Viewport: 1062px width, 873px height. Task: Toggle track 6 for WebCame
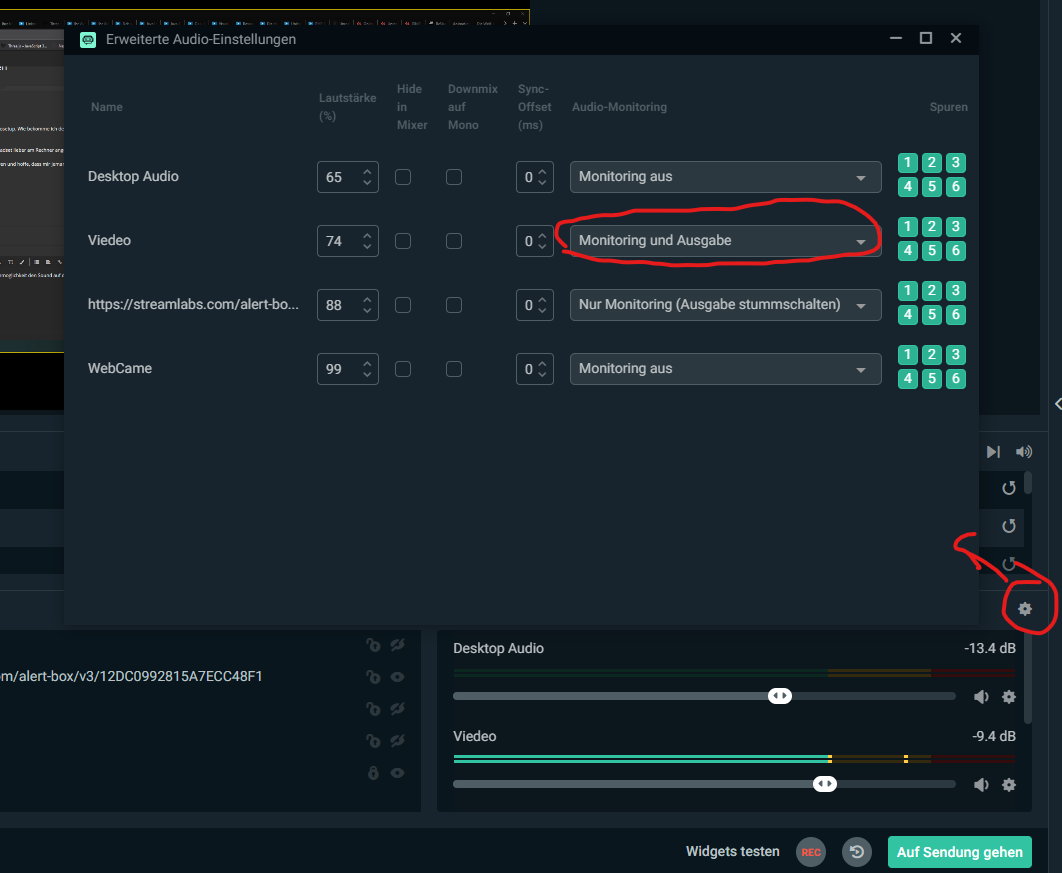tap(956, 379)
